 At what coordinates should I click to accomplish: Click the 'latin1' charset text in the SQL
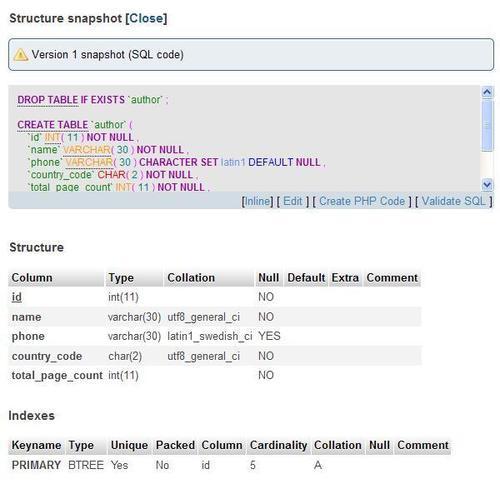pos(233,162)
